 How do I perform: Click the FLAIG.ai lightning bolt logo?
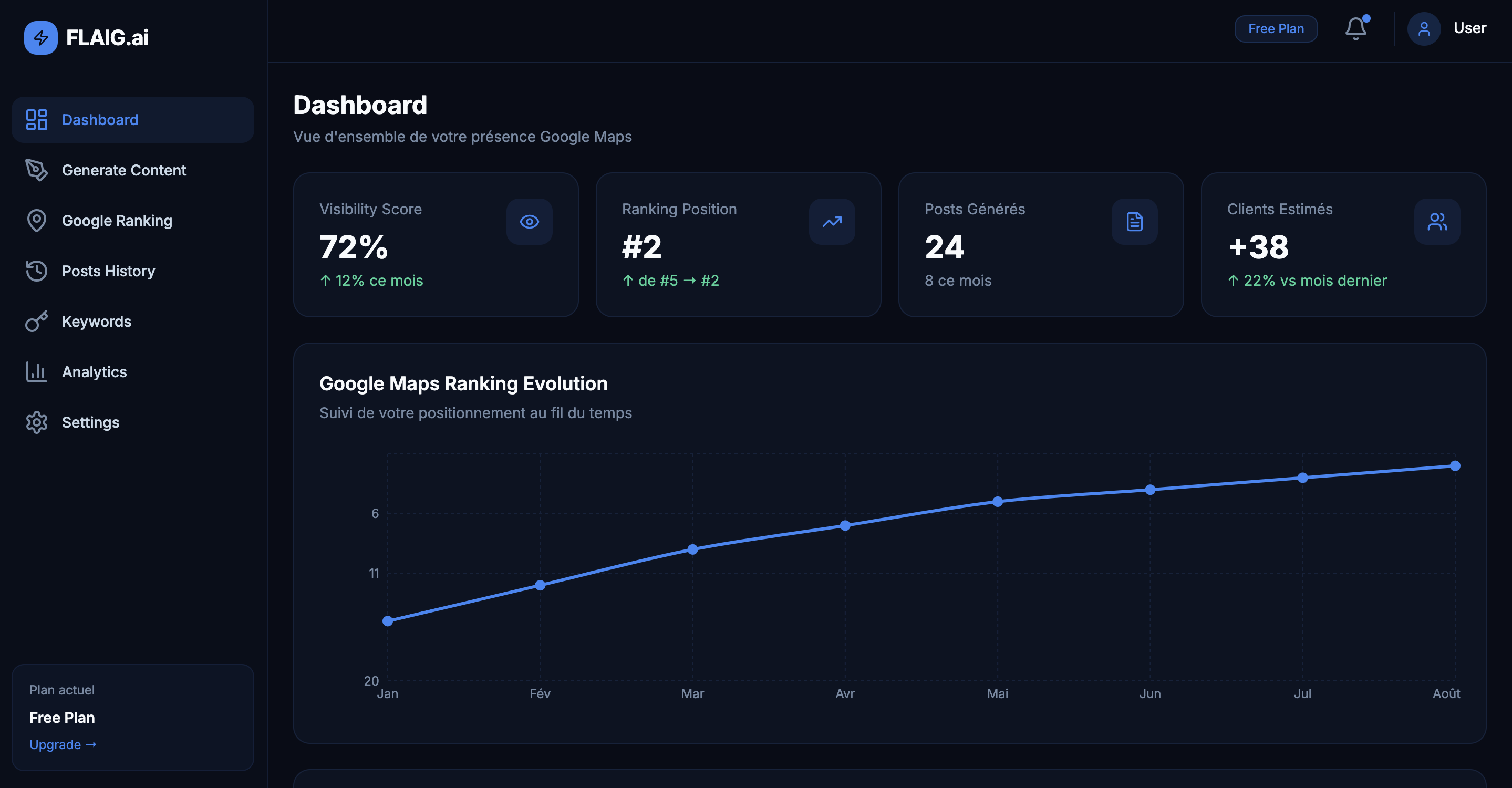(x=40, y=37)
